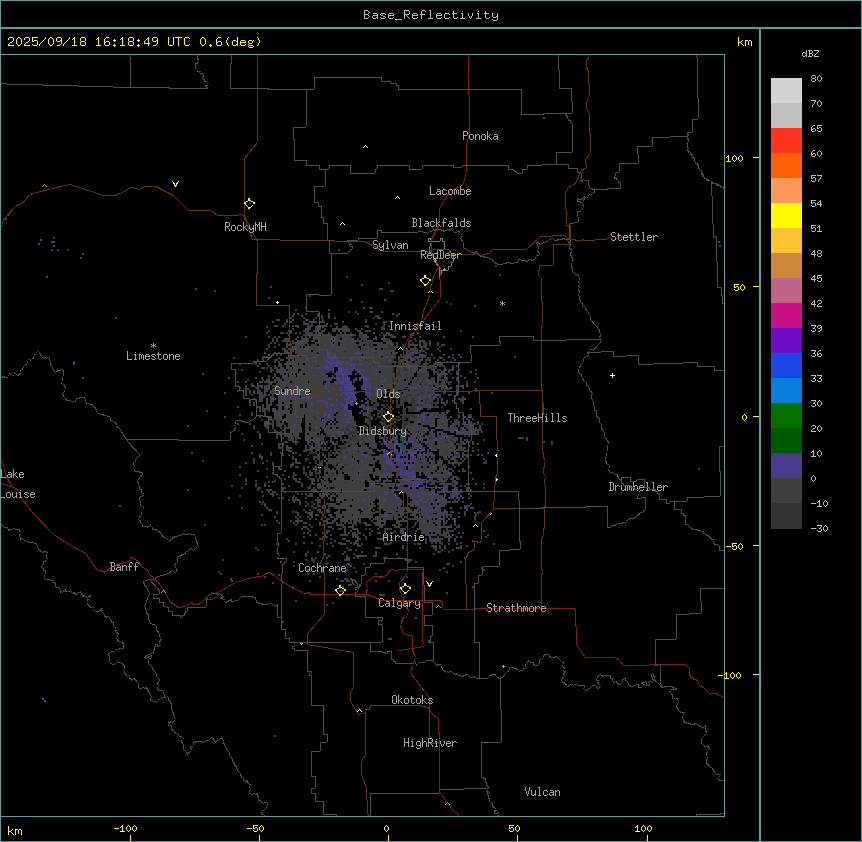Select the Ponoka city label
The width and height of the screenshot is (862, 842).
480,136
